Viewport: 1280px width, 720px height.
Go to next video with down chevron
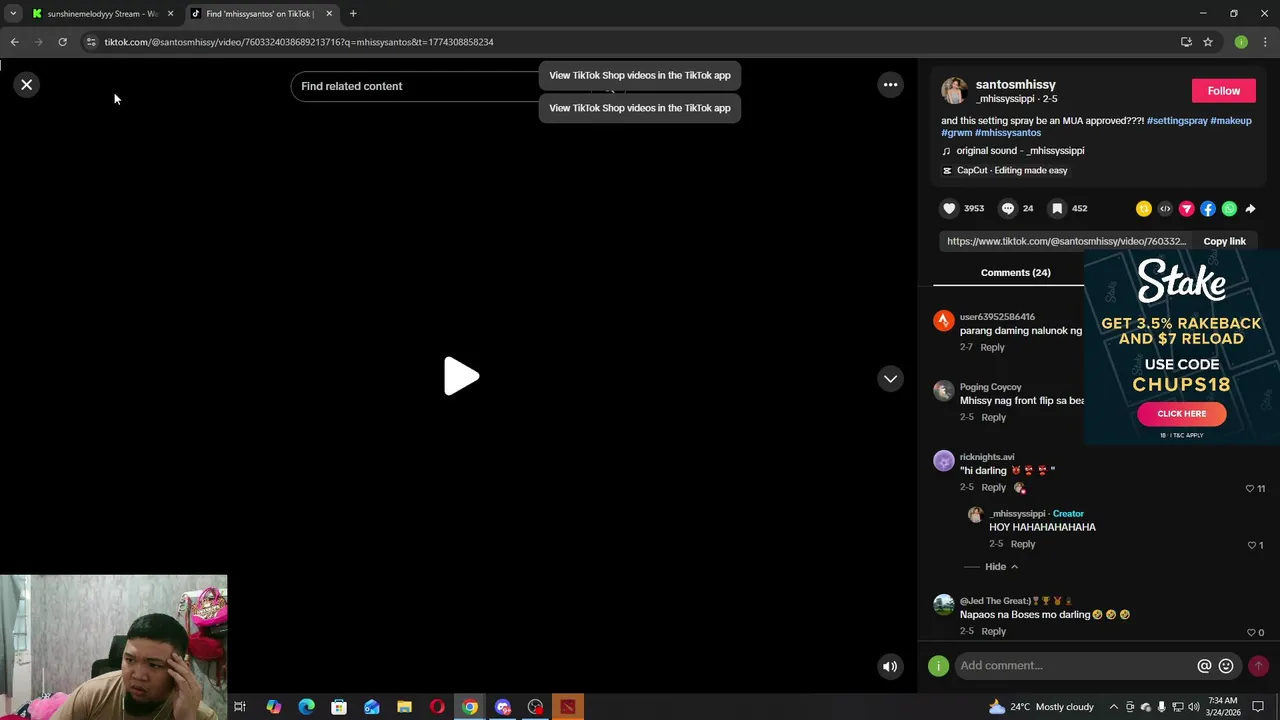coord(890,379)
